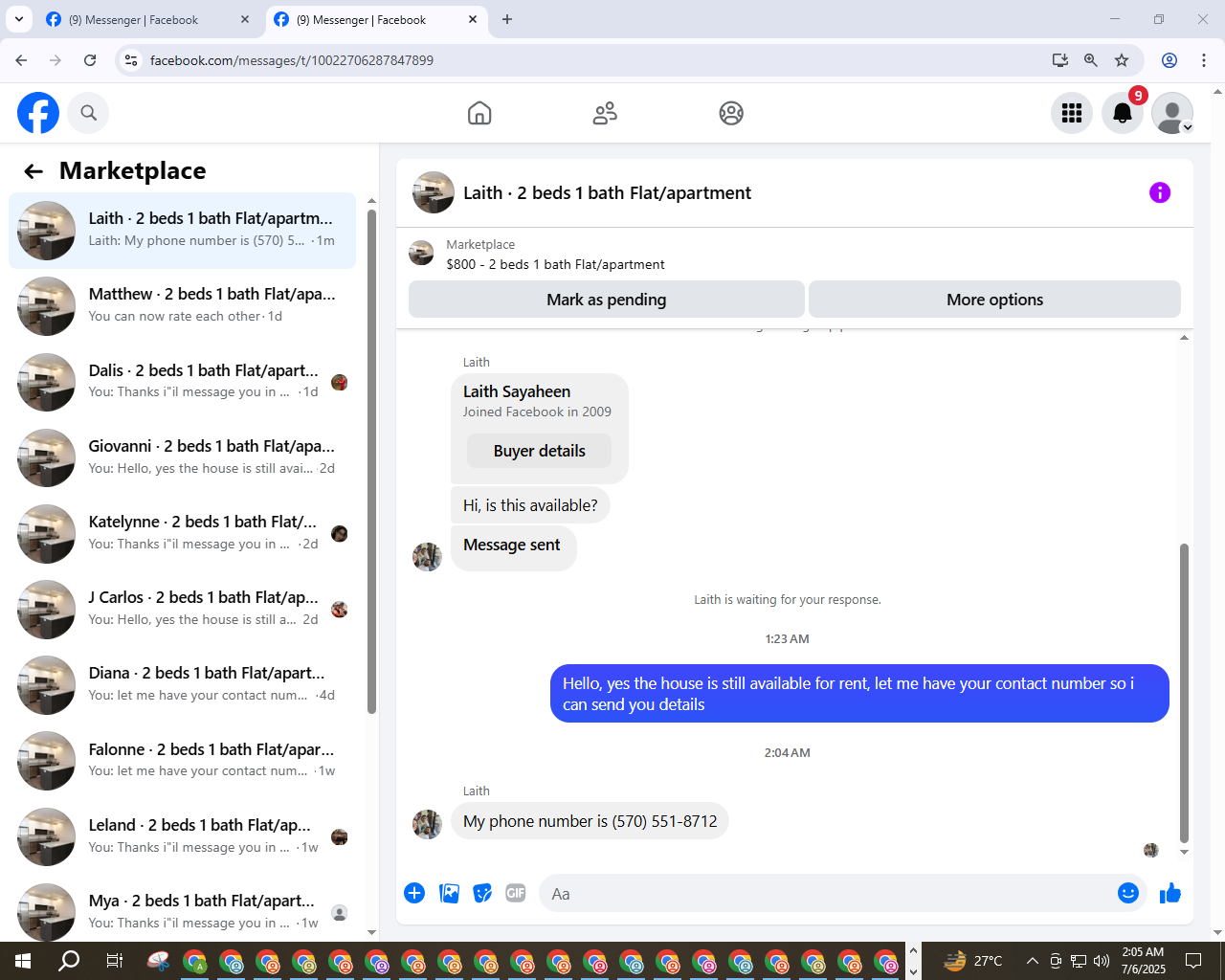
Task: Open Buyer details for Laith Sayaheen
Action: (539, 451)
